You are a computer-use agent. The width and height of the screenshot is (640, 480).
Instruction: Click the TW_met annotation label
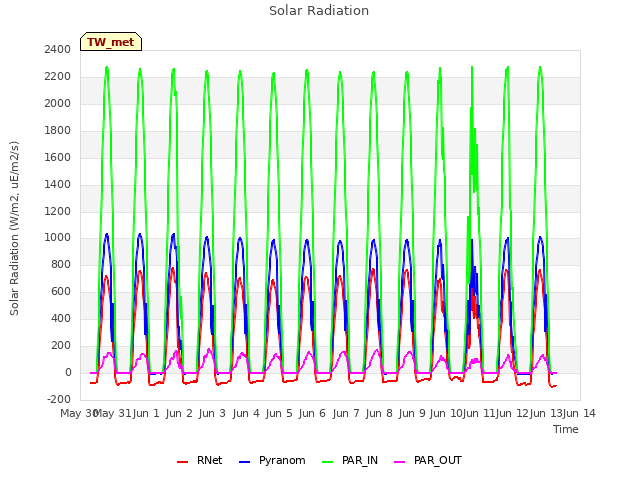111,42
